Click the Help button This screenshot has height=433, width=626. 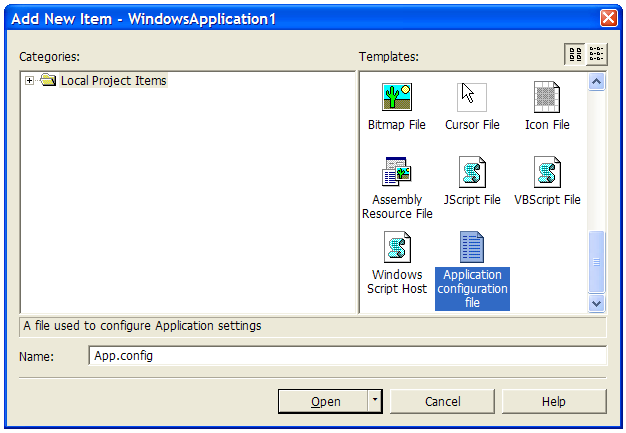coord(554,401)
